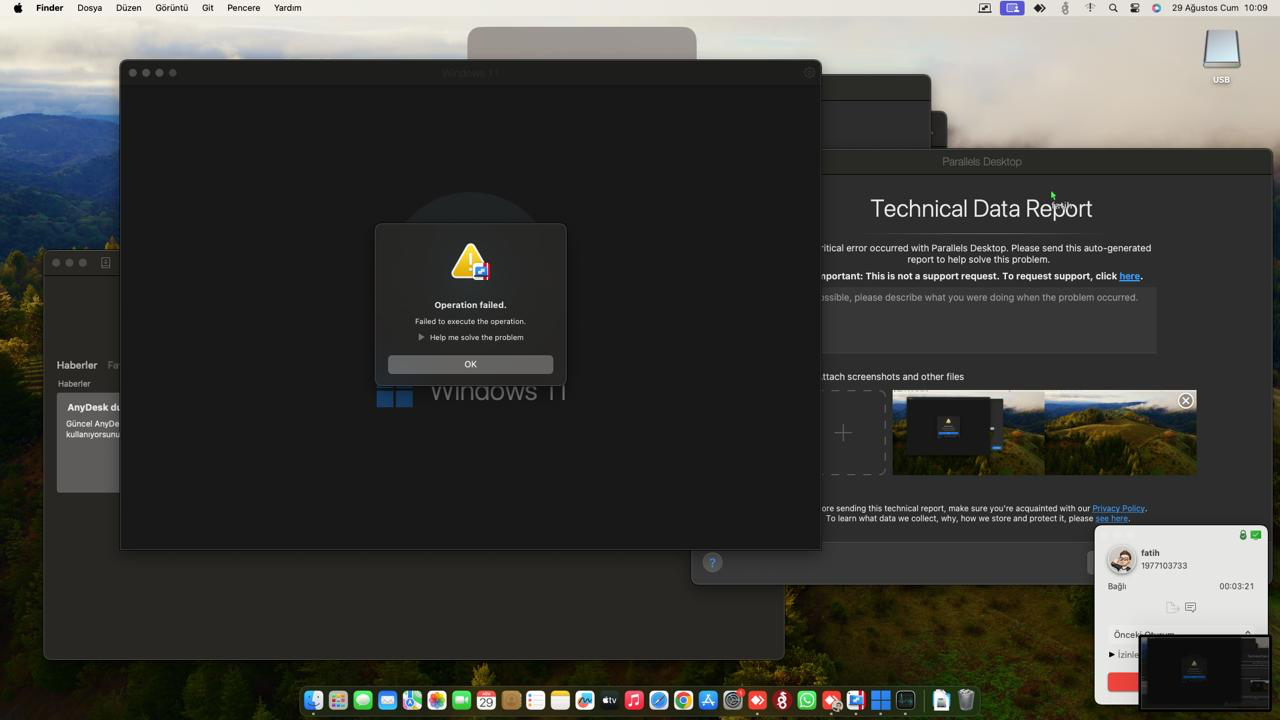Open Notes from the Dock
This screenshot has height=720, width=1280.
tap(560, 701)
